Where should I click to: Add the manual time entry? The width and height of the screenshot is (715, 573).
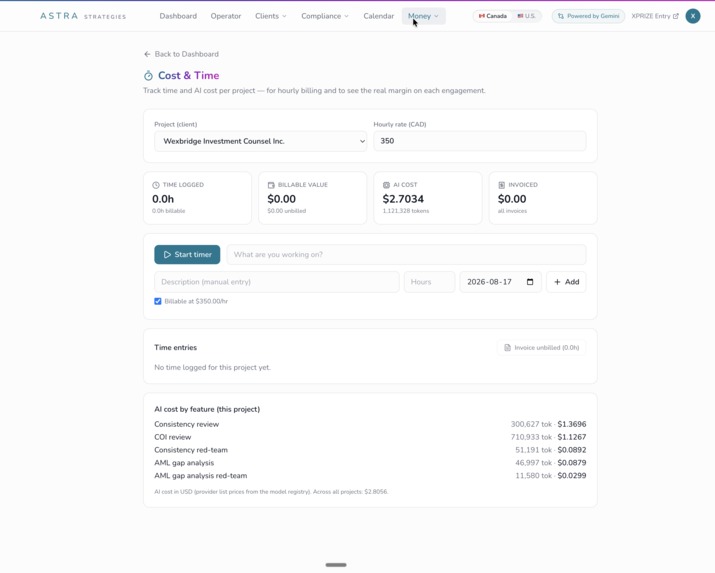pyautogui.click(x=566, y=282)
